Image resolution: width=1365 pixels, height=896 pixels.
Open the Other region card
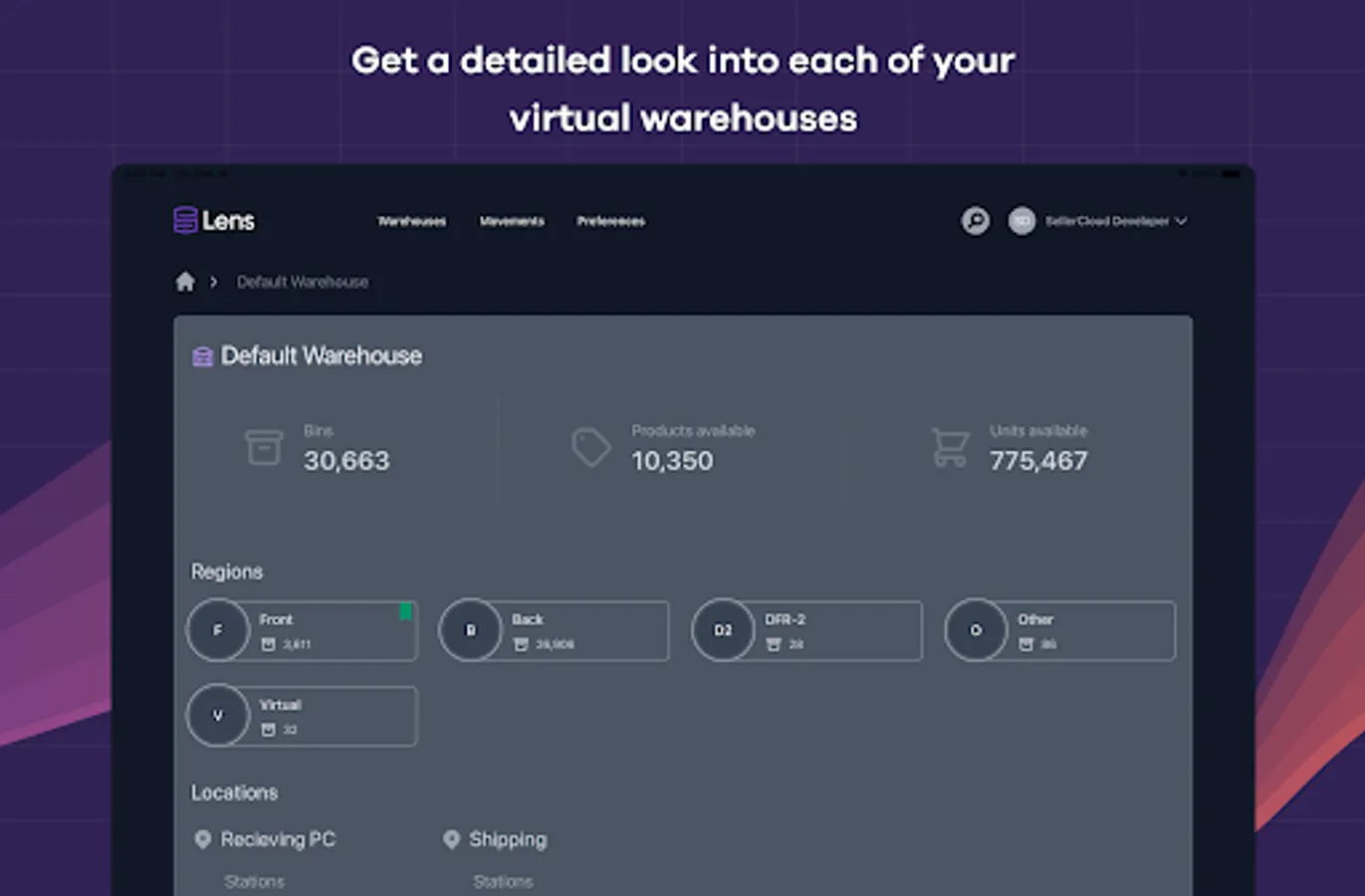1060,630
